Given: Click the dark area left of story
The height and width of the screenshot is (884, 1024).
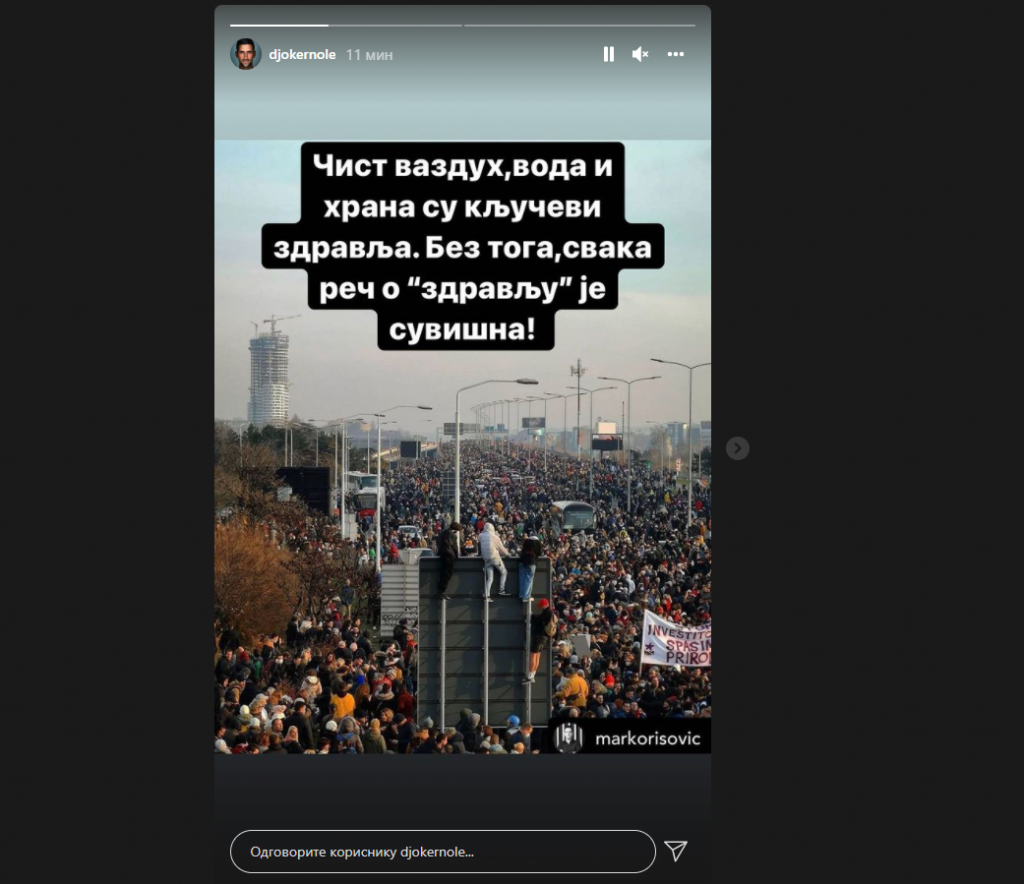Looking at the screenshot, I should point(107,442).
